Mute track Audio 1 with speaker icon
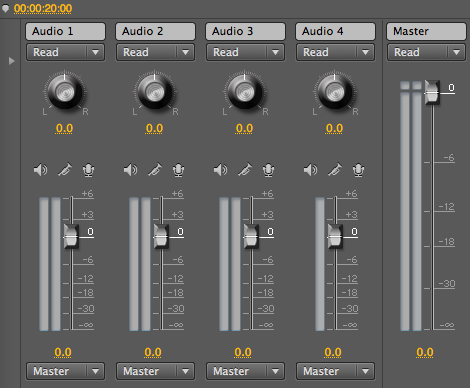 41,170
